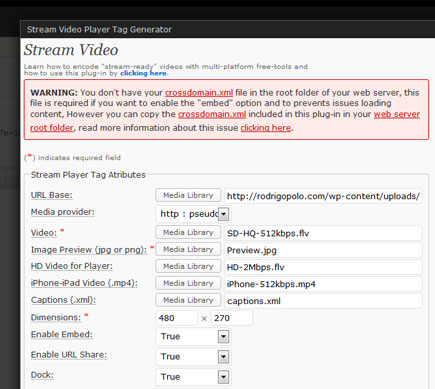Open Media Library for iPhone-iPad Video
Image resolution: width=435 pixels, height=389 pixels.
point(188,283)
